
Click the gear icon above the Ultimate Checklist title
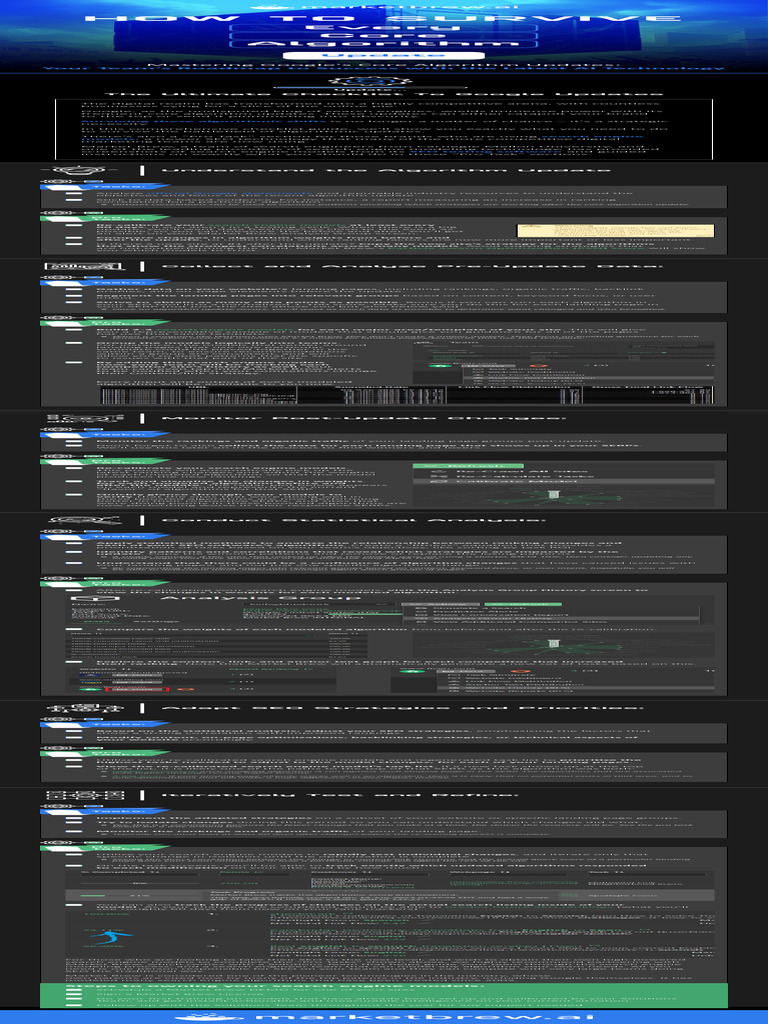pyautogui.click(x=370, y=82)
